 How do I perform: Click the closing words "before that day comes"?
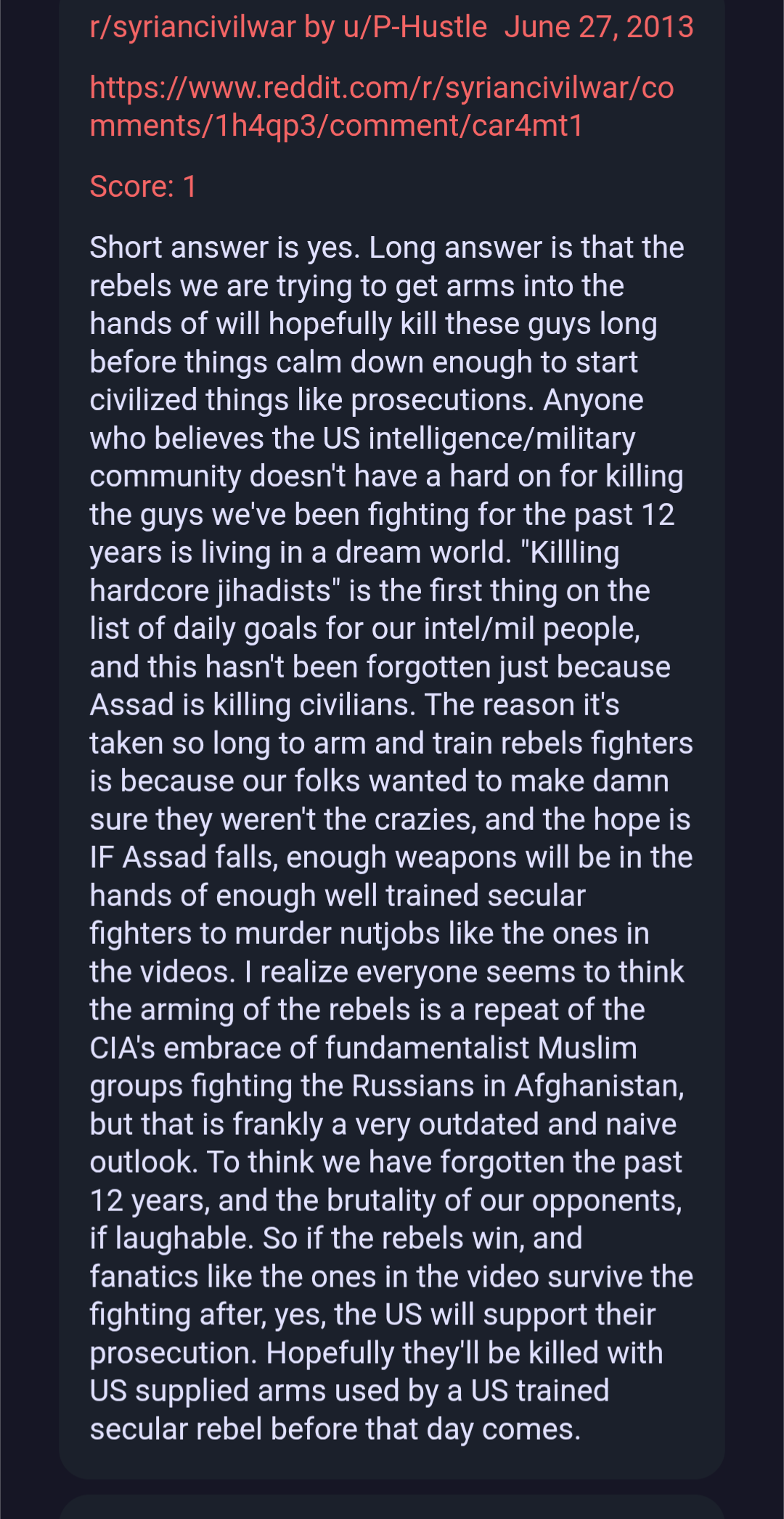[425, 1430]
